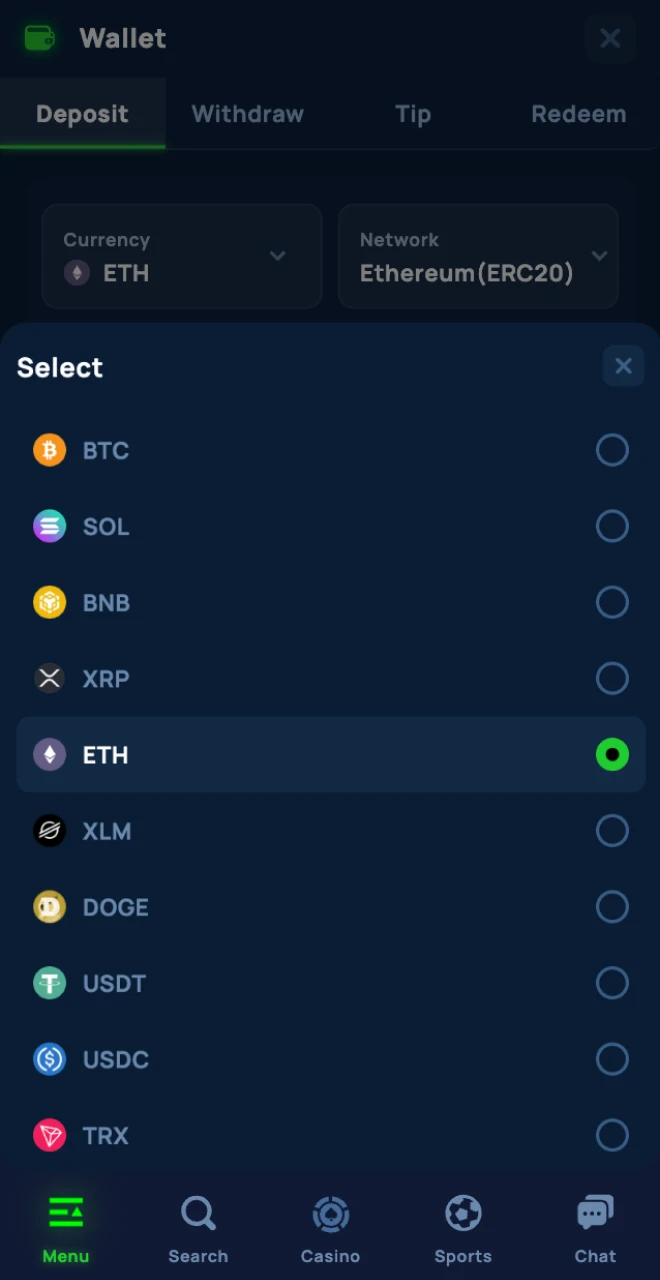The image size is (660, 1280).
Task: Click the Solana coin icon
Action: (50, 526)
